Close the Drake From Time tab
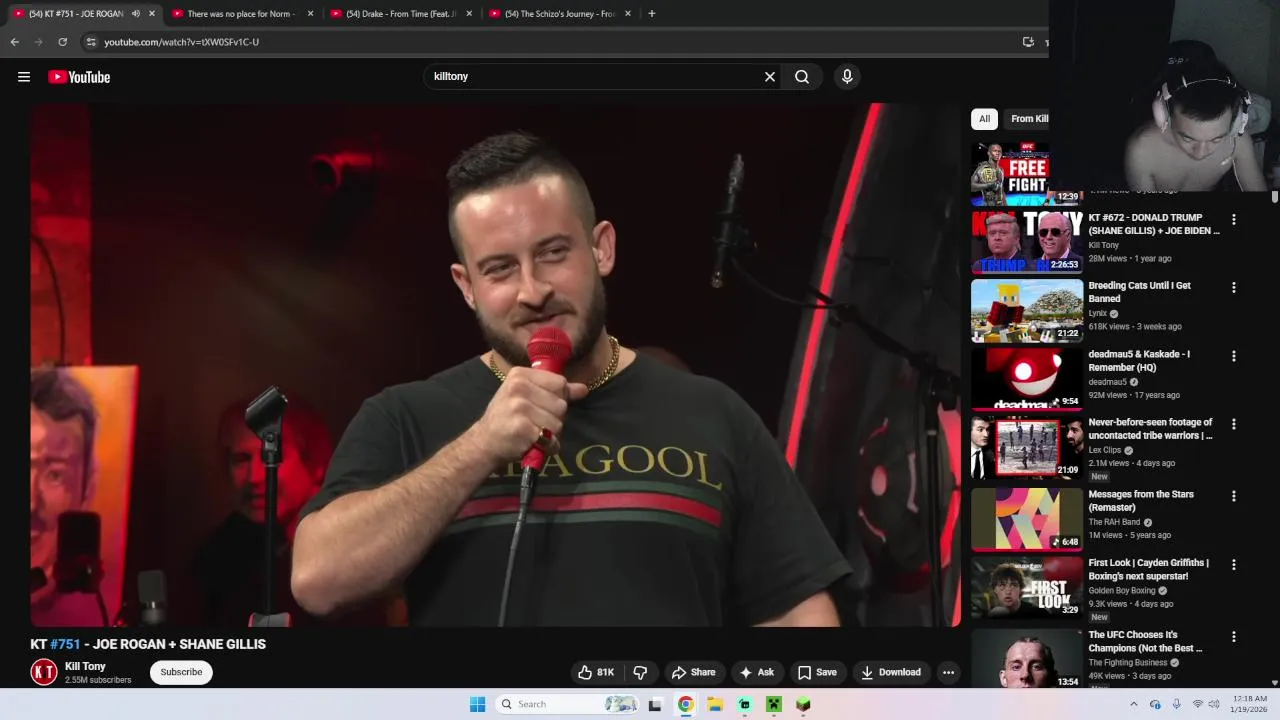The height and width of the screenshot is (720, 1280). [x=469, y=14]
